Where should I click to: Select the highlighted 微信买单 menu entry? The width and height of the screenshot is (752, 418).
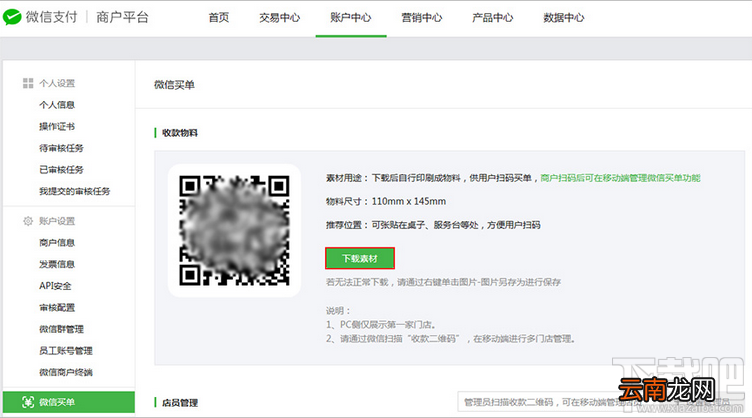click(x=69, y=402)
